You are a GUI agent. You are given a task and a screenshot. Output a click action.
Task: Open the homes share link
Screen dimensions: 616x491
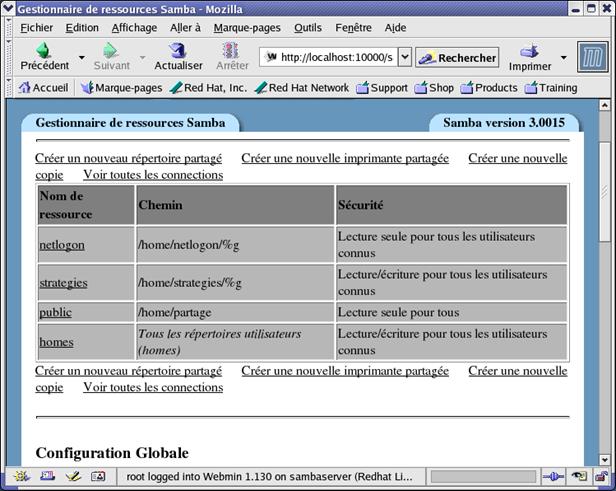pos(56,342)
